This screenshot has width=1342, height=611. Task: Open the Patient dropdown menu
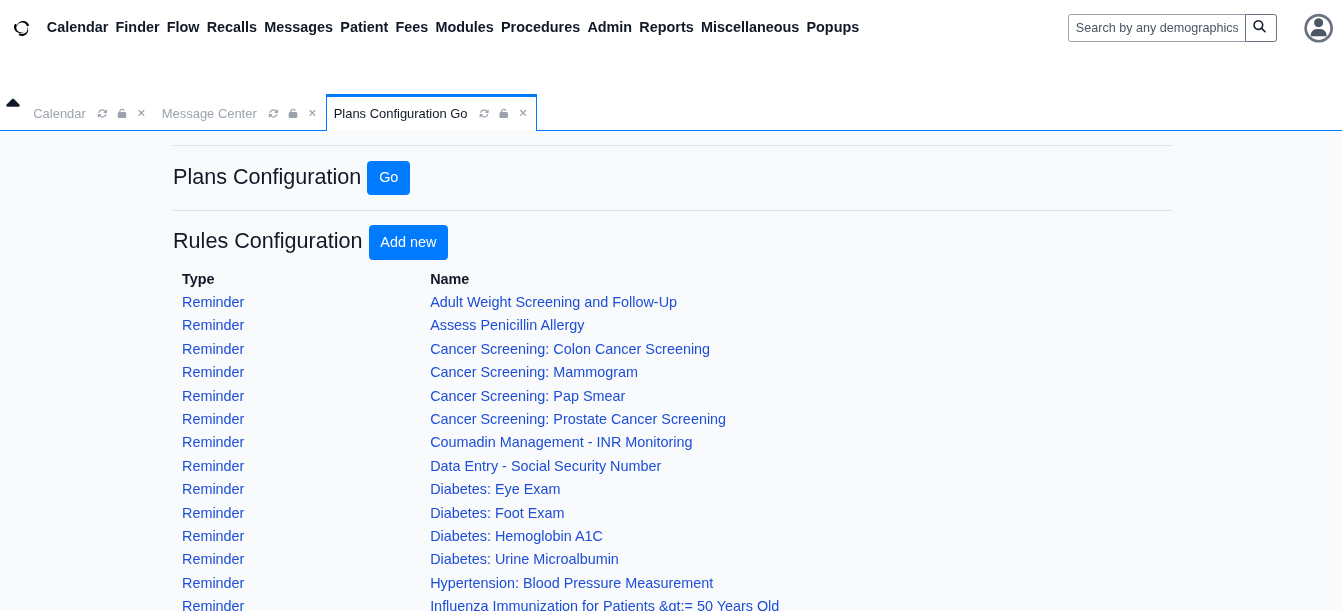pos(364,27)
